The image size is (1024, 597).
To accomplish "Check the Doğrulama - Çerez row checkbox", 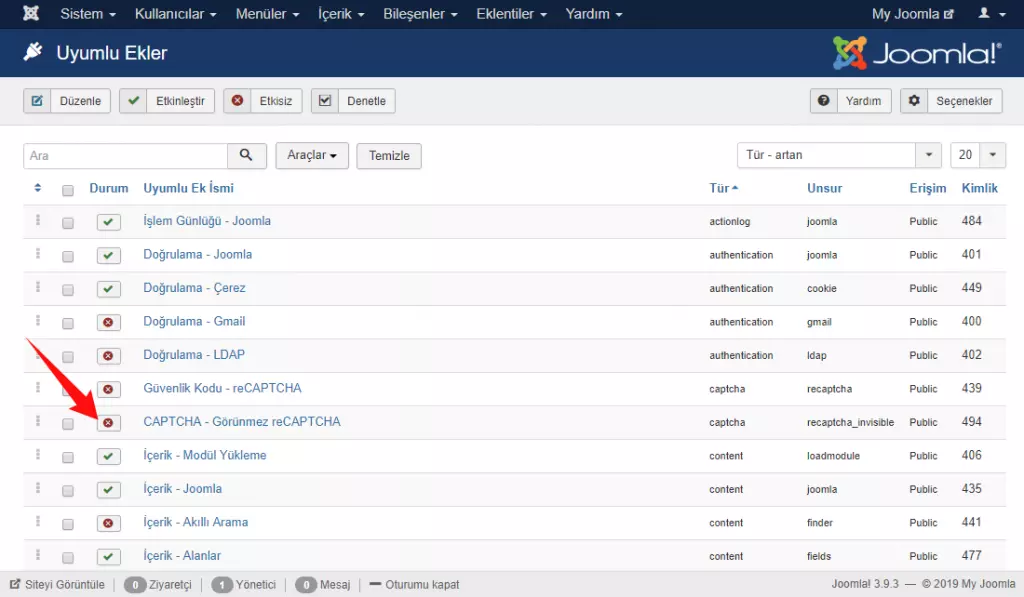I will (x=68, y=289).
